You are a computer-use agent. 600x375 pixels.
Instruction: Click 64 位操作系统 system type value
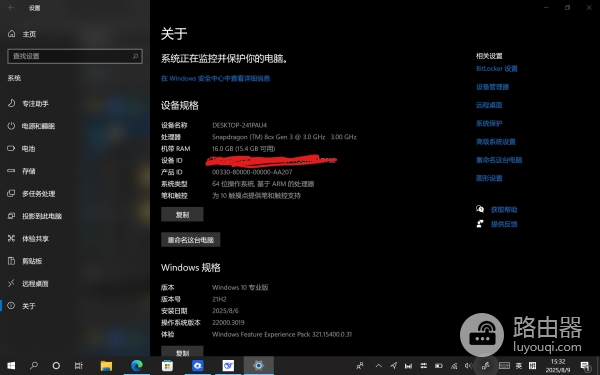pyautogui.click(x=263, y=184)
